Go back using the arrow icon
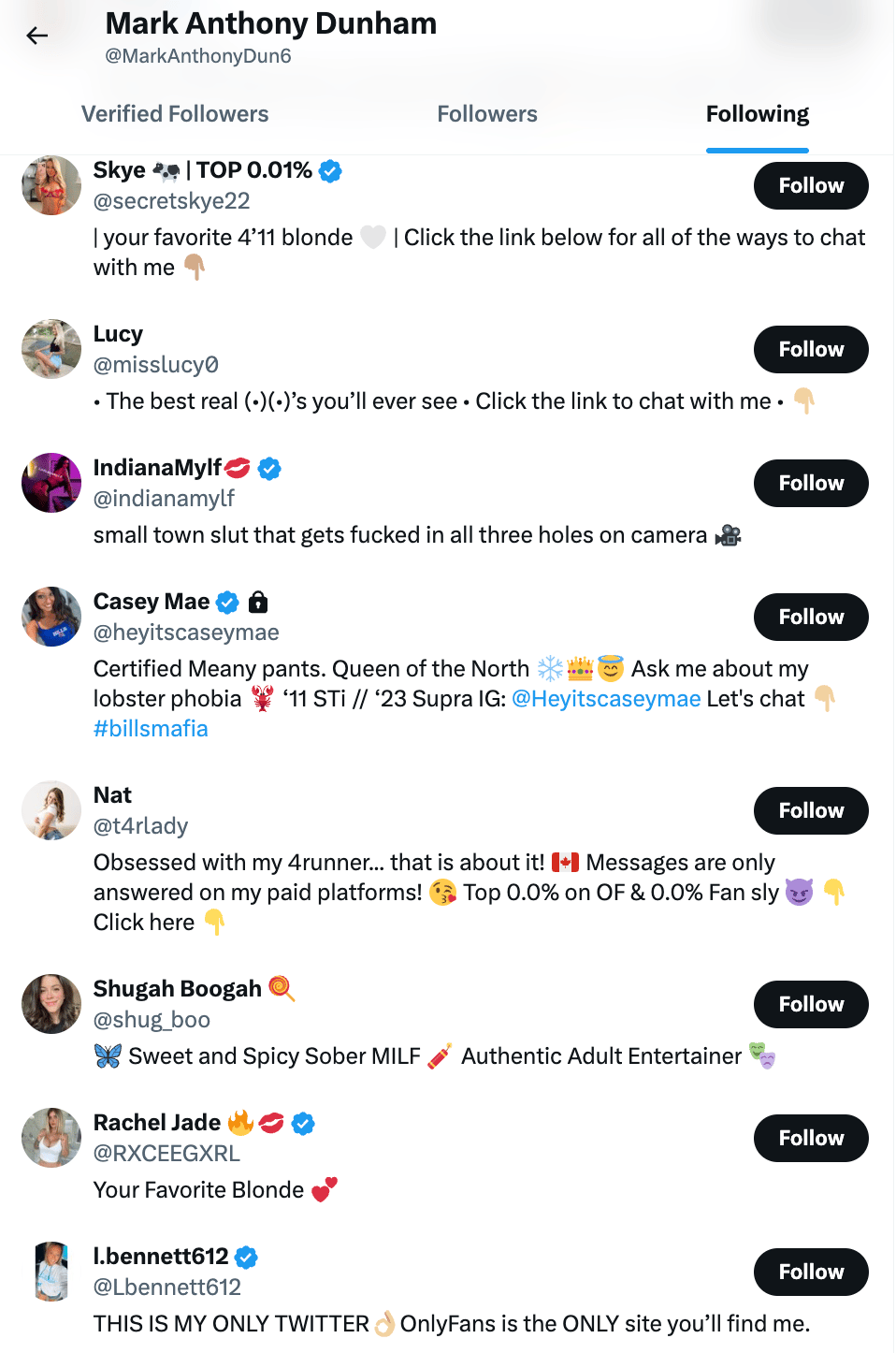Image resolution: width=896 pixels, height=1353 pixels. [37, 36]
